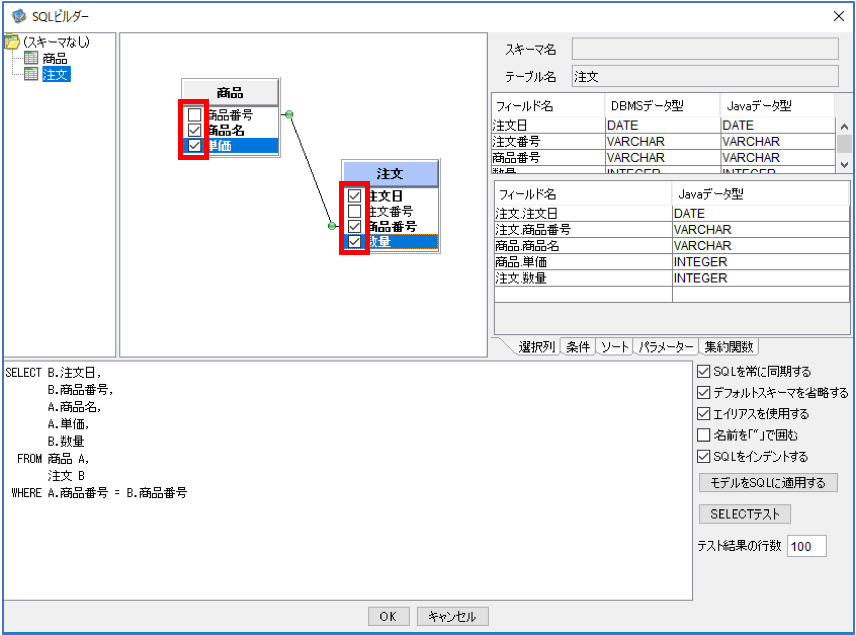Uncheck the 数量 checkbox in 注文 table
This screenshot has height=635, width=856.
[x=354, y=241]
